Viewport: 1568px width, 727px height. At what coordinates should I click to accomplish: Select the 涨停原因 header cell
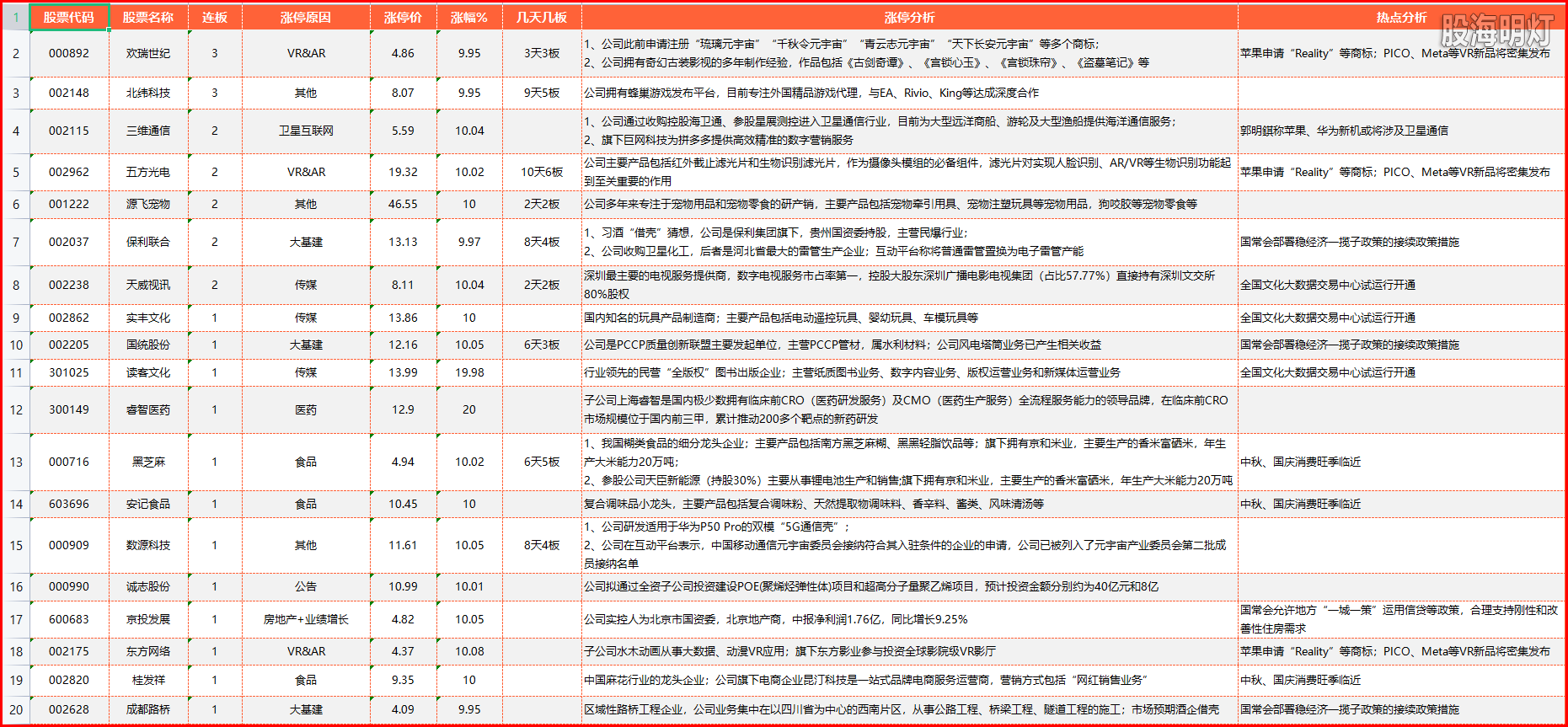[306, 17]
